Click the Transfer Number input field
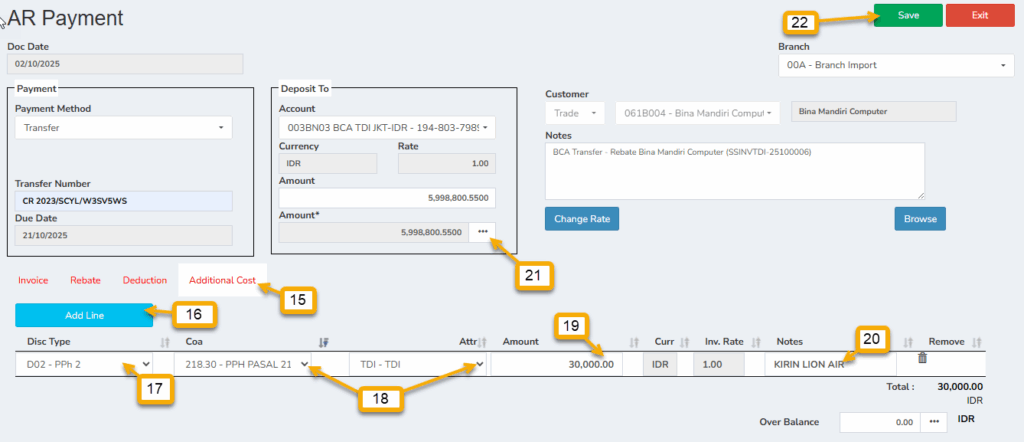 click(x=123, y=202)
